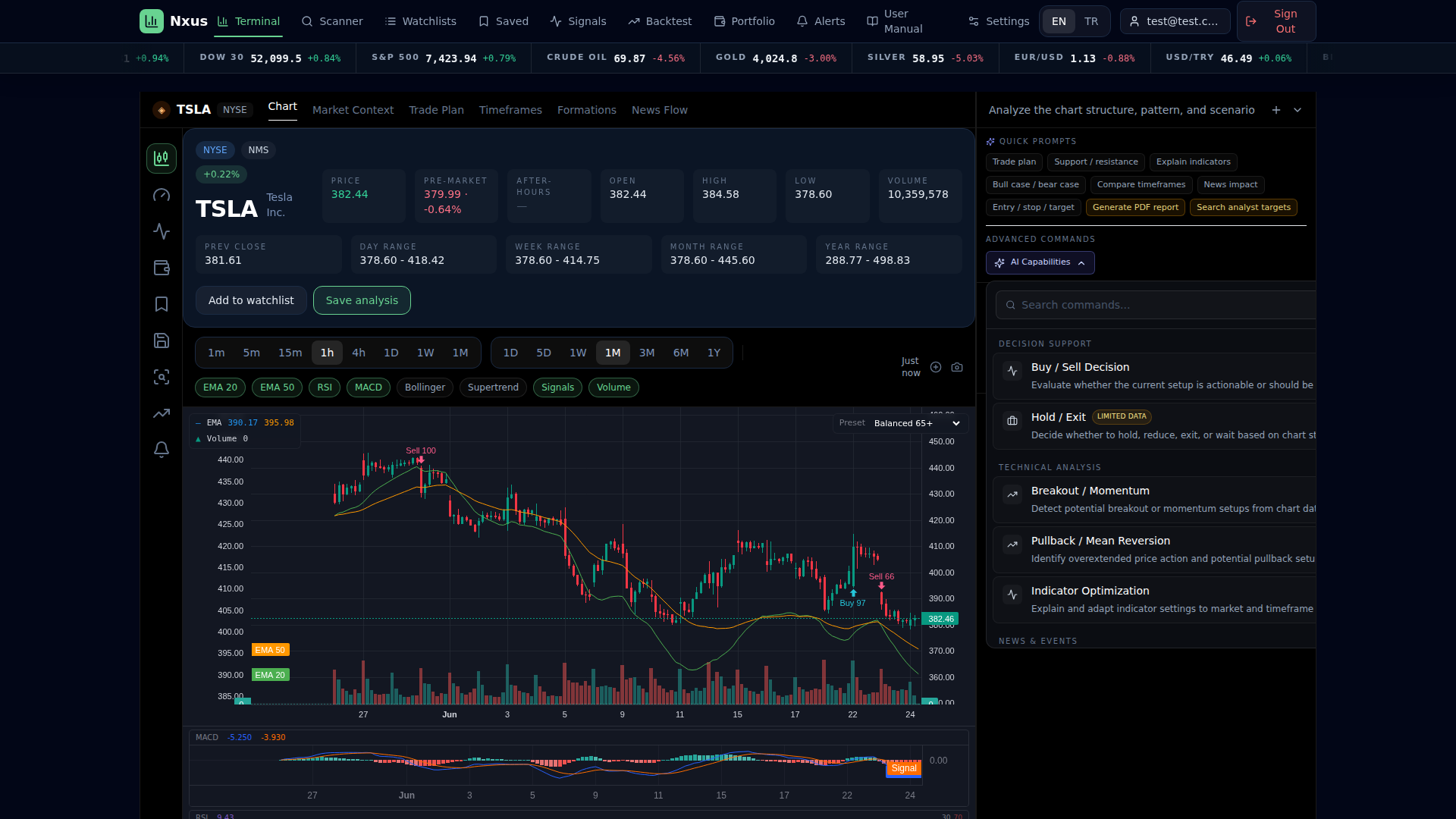
Task: Select the 1Y chart range
Action: [714, 353]
